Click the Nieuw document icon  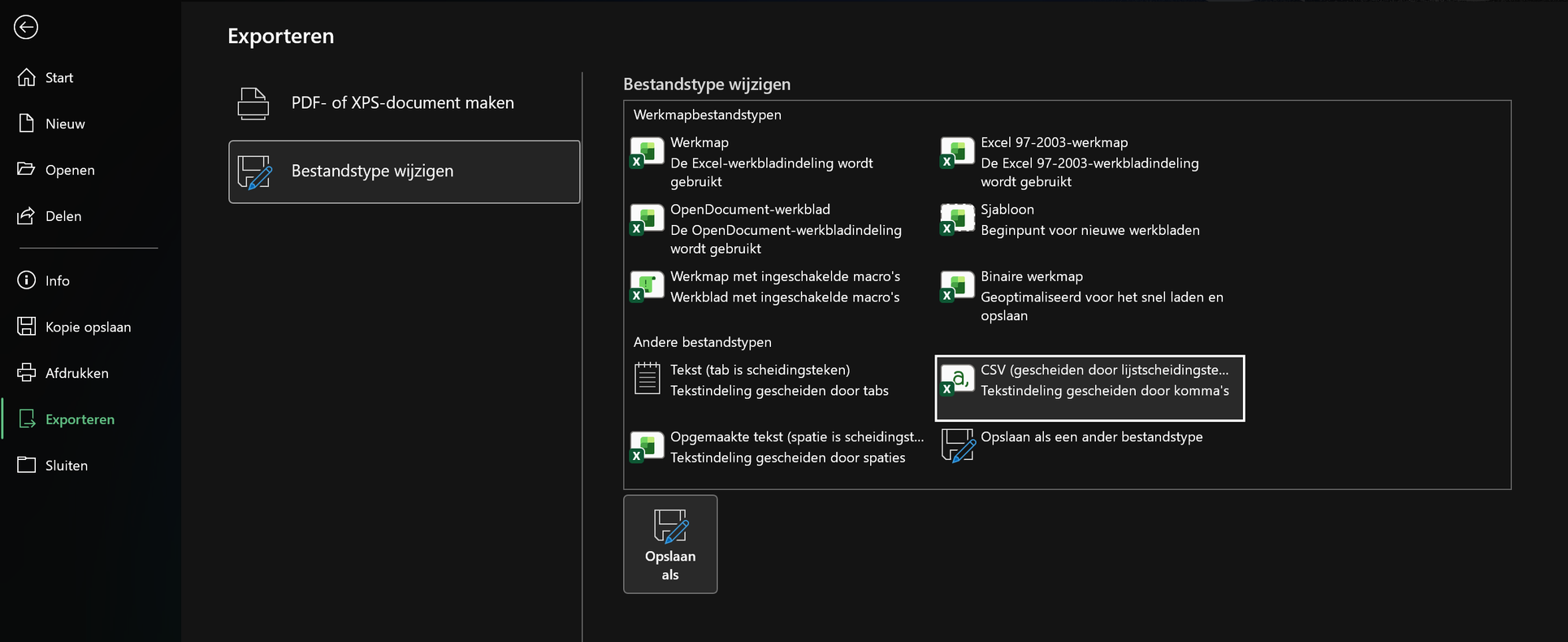click(x=27, y=124)
